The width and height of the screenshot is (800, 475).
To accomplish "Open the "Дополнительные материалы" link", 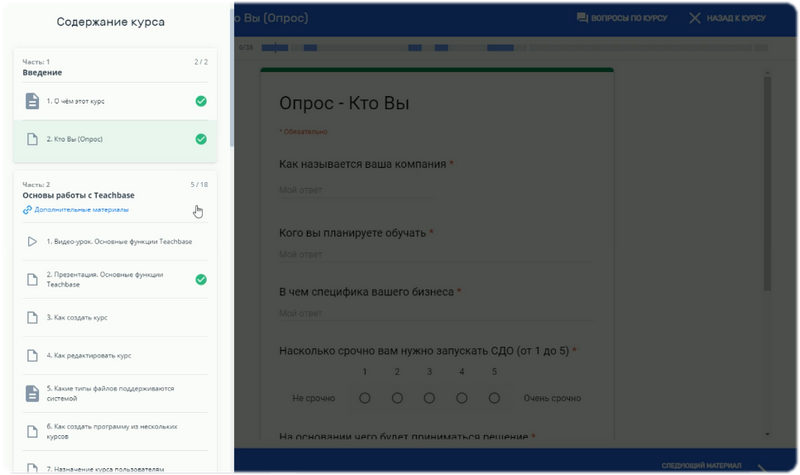I will (x=81, y=210).
